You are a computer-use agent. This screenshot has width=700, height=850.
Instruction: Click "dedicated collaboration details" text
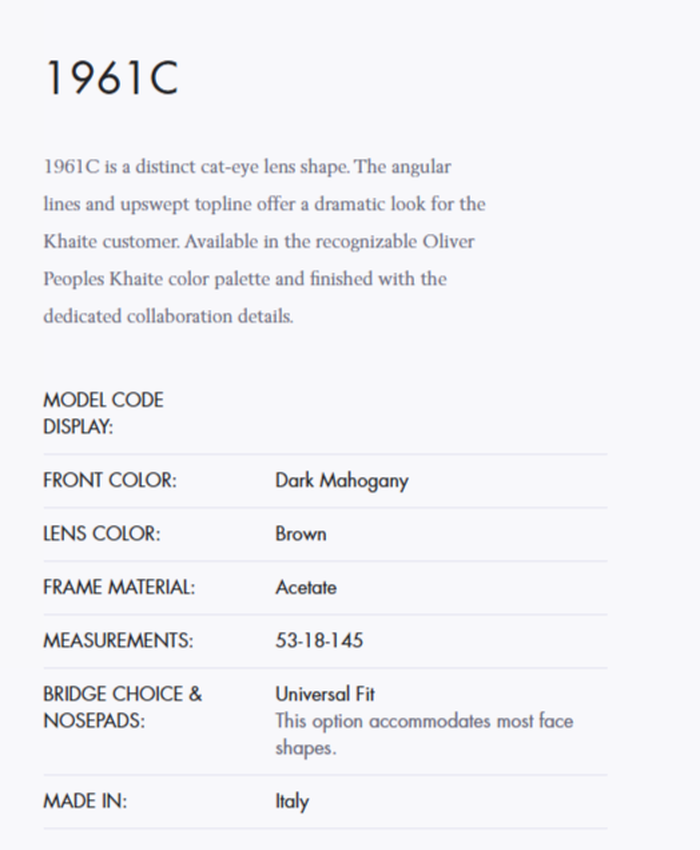pos(167,316)
